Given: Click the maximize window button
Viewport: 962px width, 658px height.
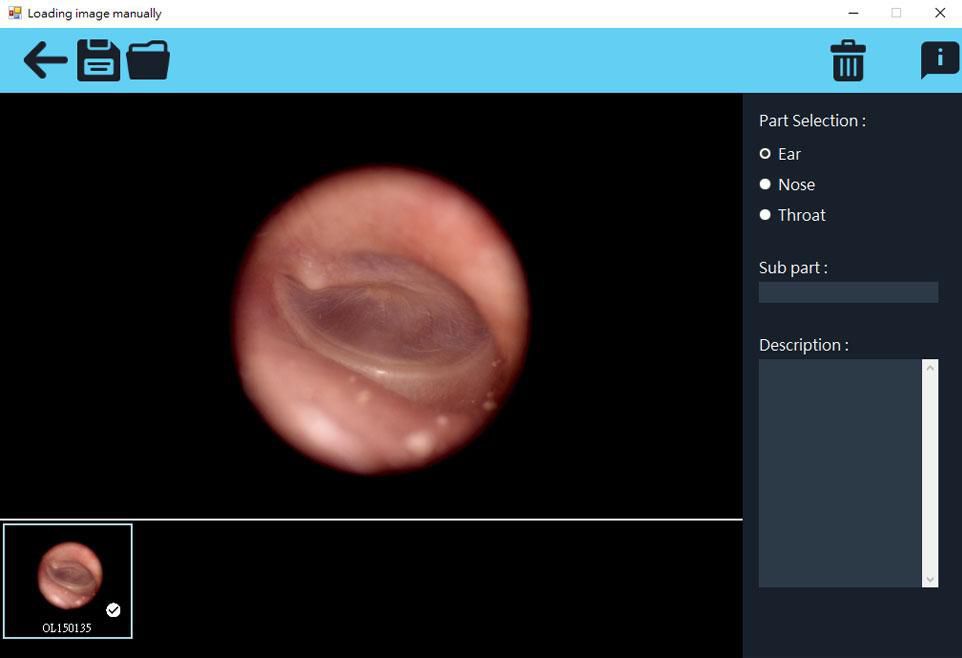Looking at the screenshot, I should (896, 13).
